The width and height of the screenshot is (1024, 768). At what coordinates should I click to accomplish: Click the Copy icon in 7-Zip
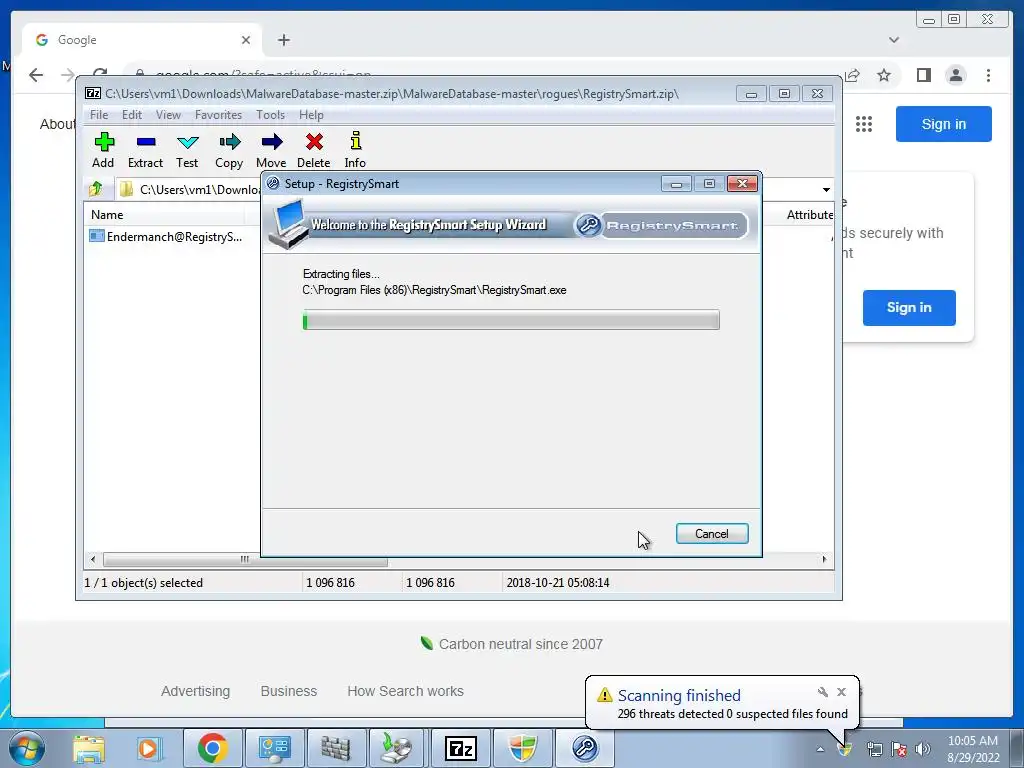point(229,150)
